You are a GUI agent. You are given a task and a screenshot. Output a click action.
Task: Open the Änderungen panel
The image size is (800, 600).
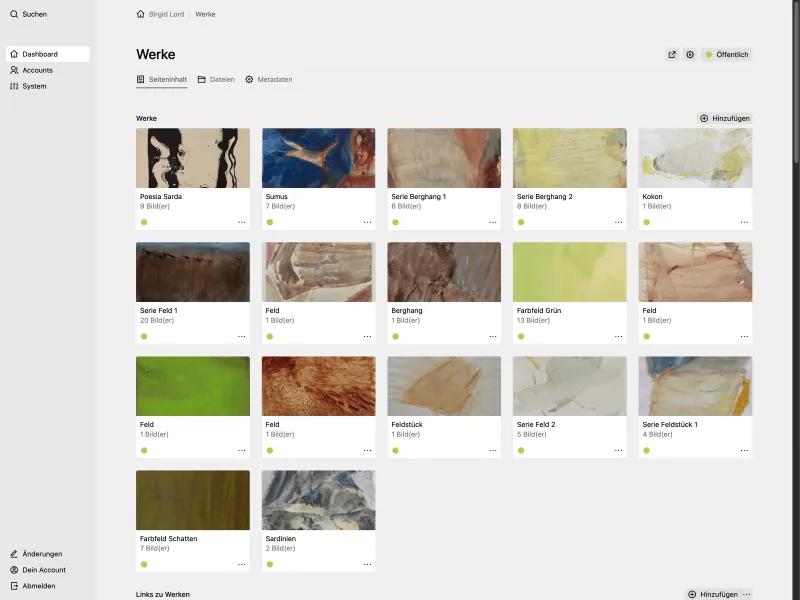pyautogui.click(x=16, y=553)
